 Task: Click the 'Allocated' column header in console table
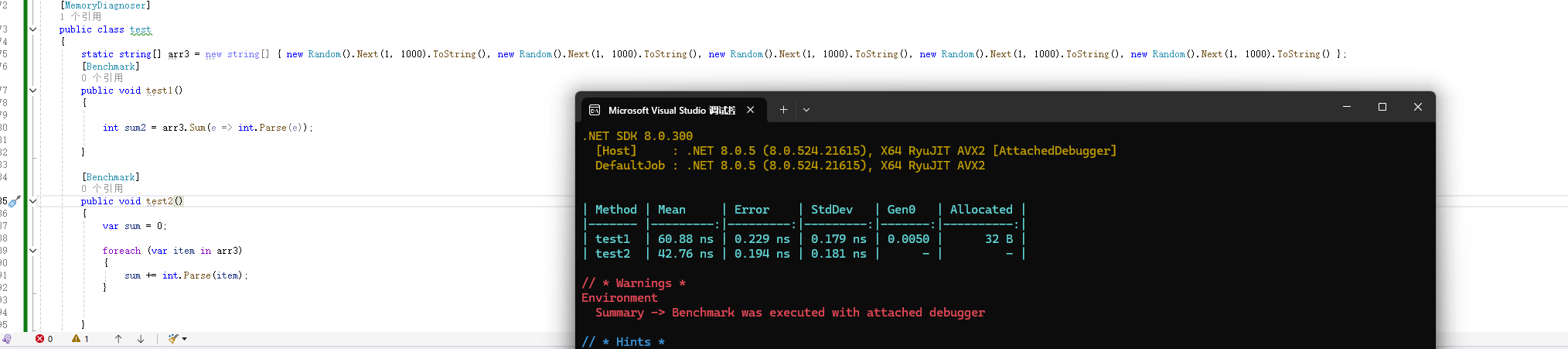tap(981, 210)
